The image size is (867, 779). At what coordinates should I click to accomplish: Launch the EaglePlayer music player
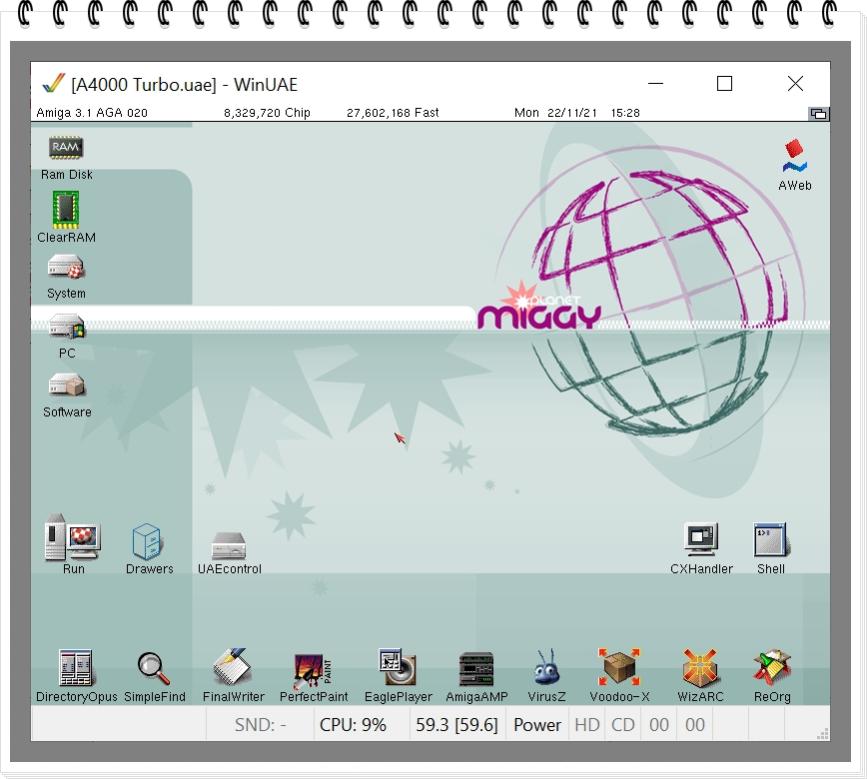[395, 666]
